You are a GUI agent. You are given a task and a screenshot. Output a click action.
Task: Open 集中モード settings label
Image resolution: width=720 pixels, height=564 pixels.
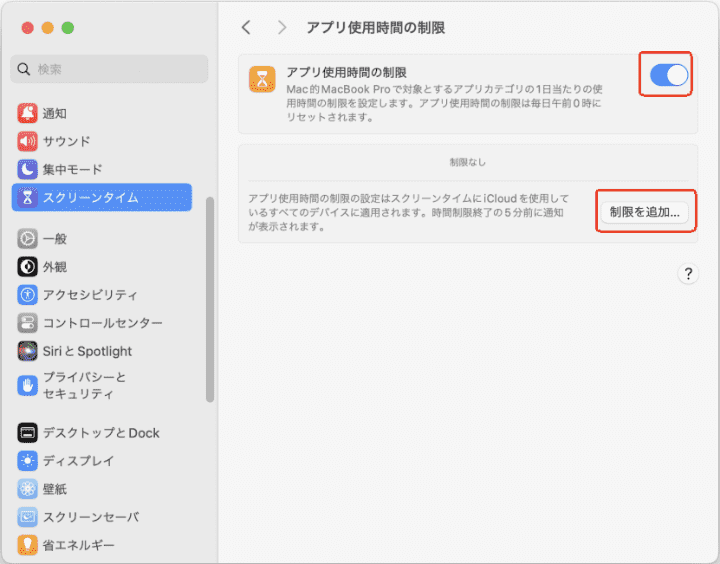click(x=73, y=169)
